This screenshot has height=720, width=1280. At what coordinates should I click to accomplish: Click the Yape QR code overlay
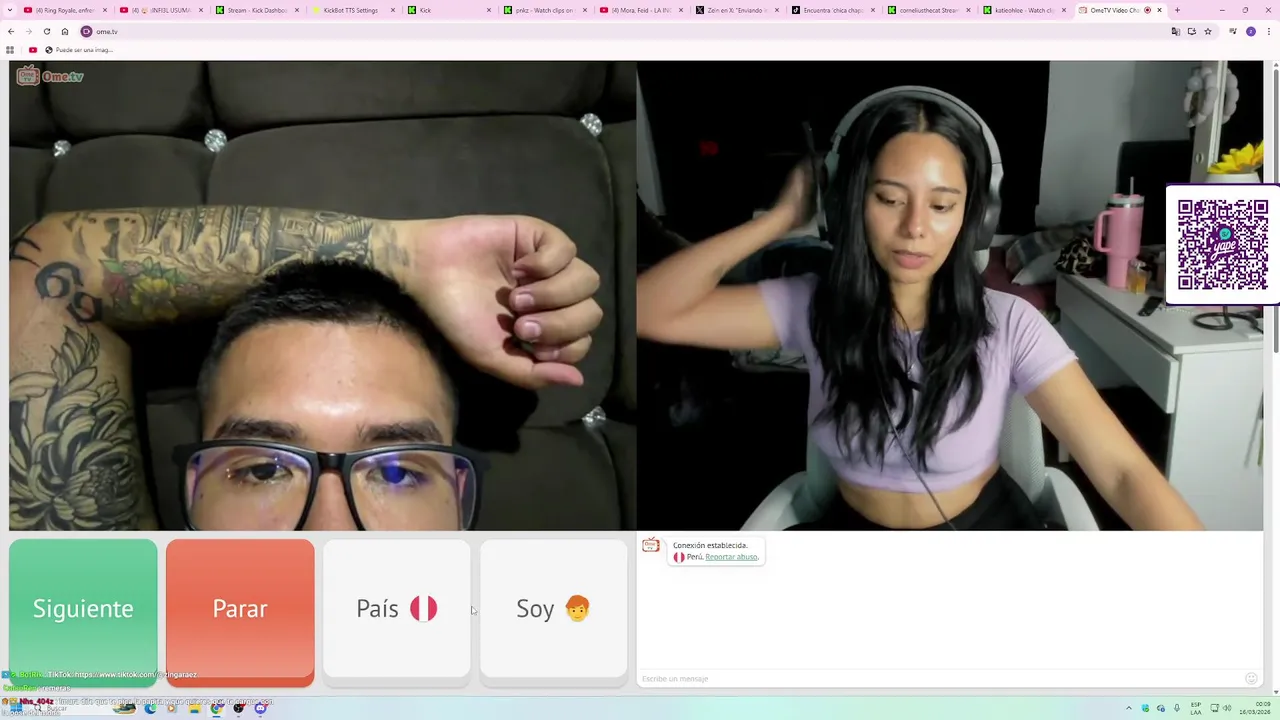1222,245
